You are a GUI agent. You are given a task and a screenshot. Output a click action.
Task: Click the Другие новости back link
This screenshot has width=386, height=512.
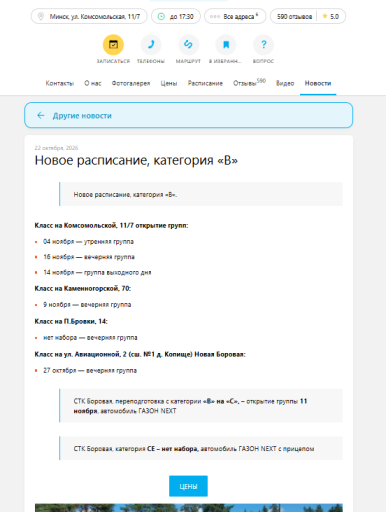[x=188, y=115]
